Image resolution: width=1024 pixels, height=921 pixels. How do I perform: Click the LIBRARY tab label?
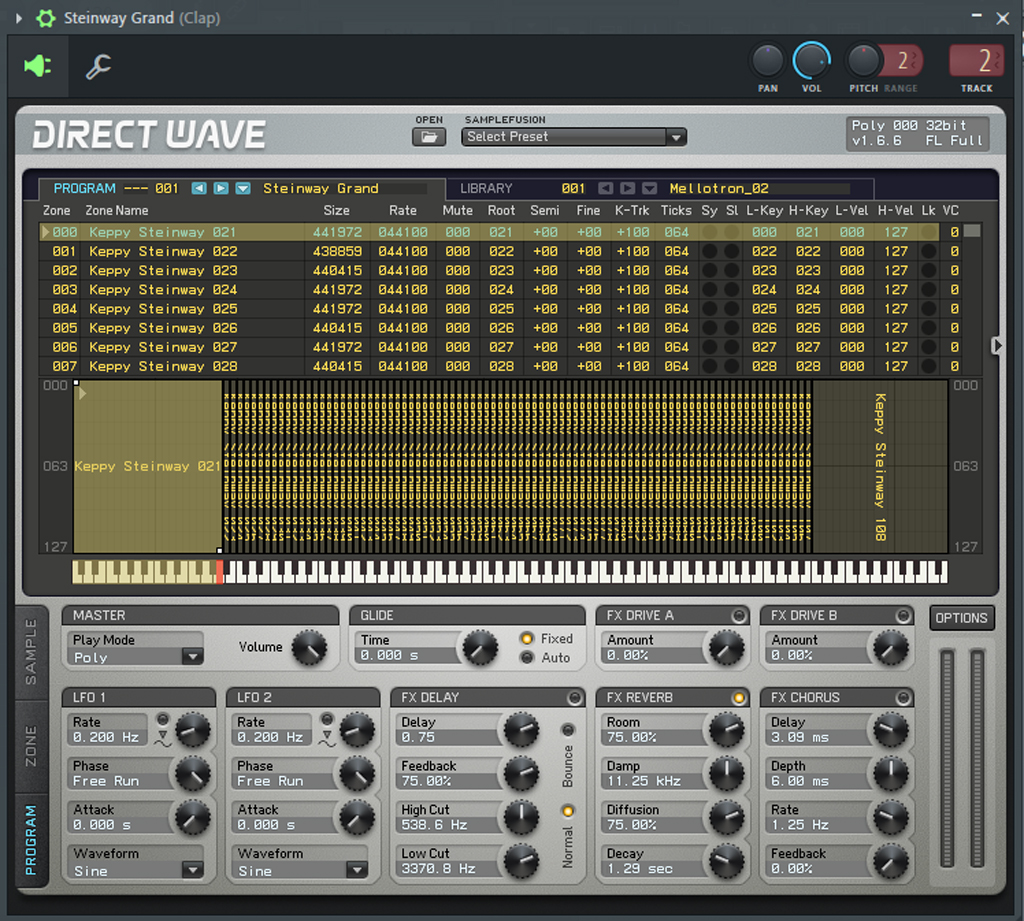486,188
